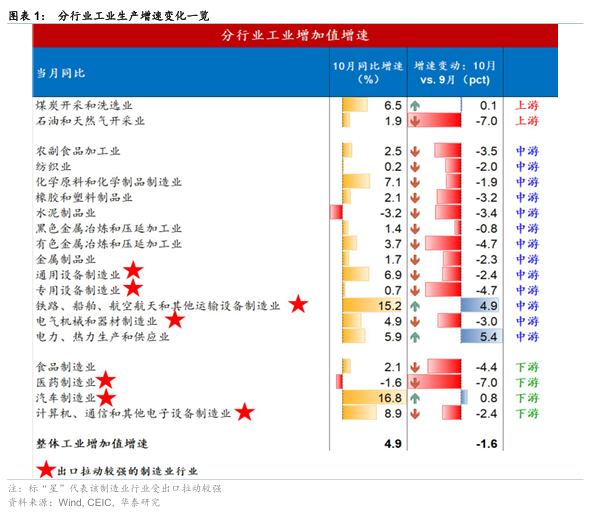Click the orange bar for 汽车制造业 16.8
This screenshot has height=513, width=591.
coord(374,398)
